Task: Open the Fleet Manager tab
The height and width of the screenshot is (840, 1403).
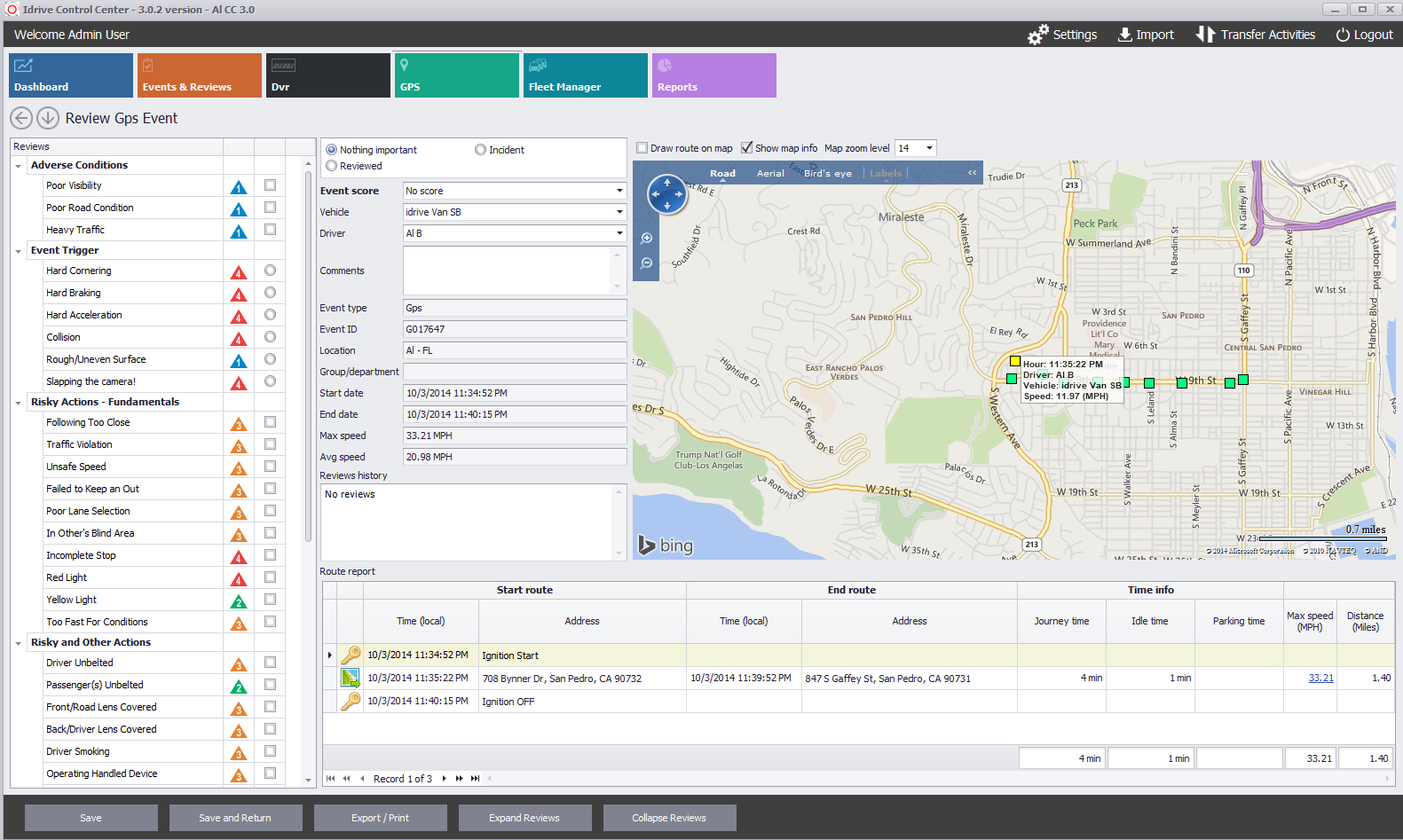Action: tap(585, 75)
